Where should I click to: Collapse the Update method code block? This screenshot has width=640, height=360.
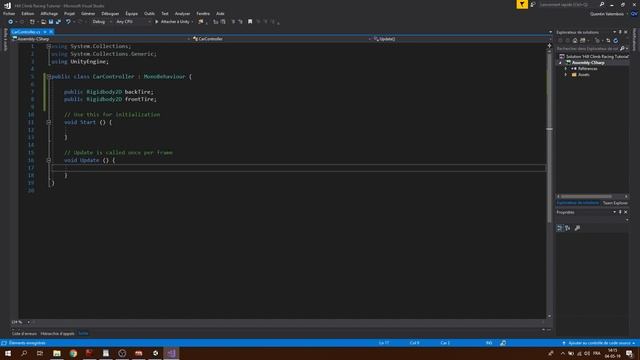click(x=49, y=160)
